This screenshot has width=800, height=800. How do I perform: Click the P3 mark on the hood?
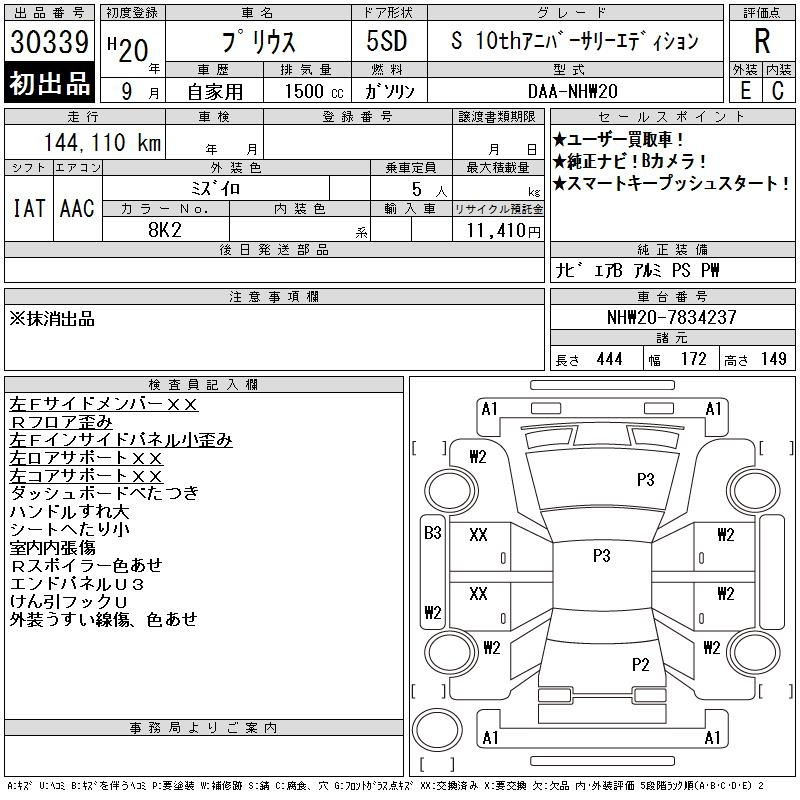(x=645, y=480)
